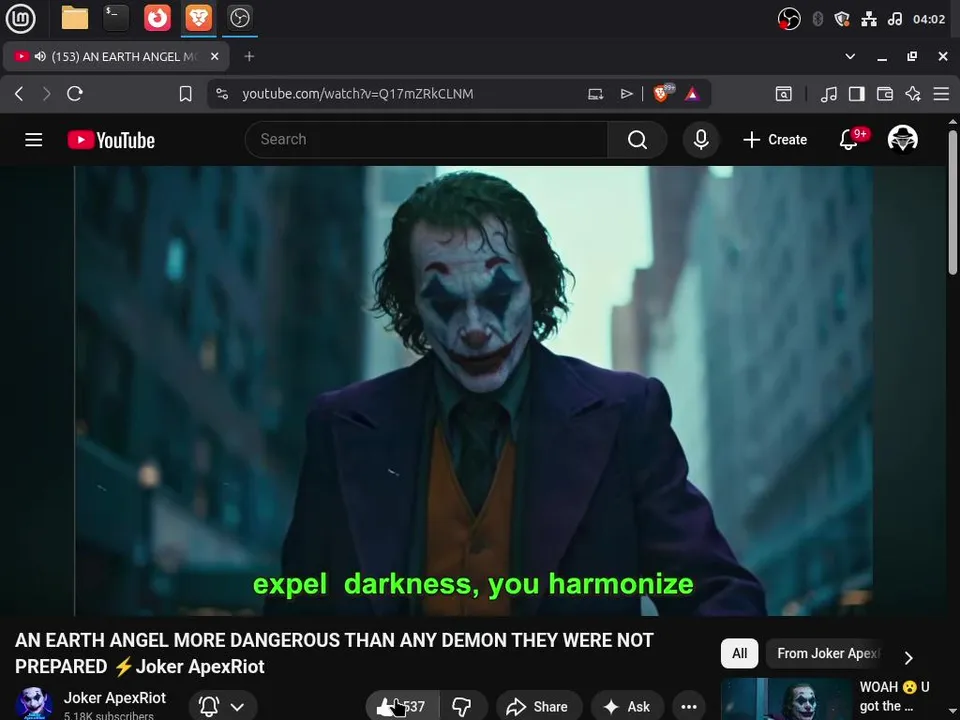The height and width of the screenshot is (720, 960).
Task: Open Joker ApexRiot channel avatar
Action: pyautogui.click(x=33, y=703)
